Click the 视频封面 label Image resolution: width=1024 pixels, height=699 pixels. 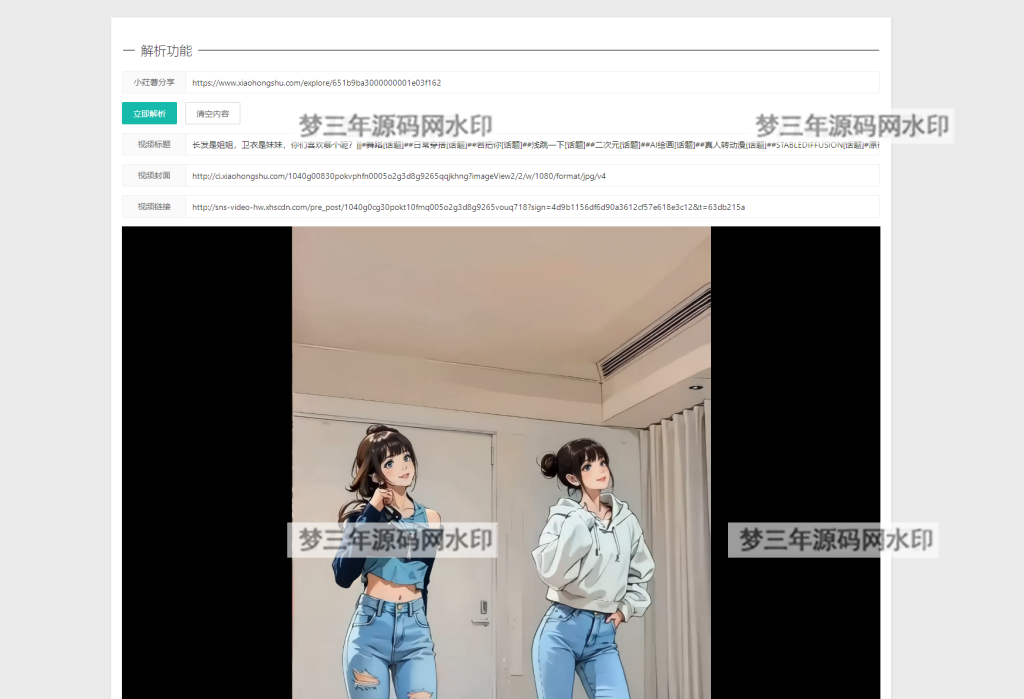coord(154,176)
